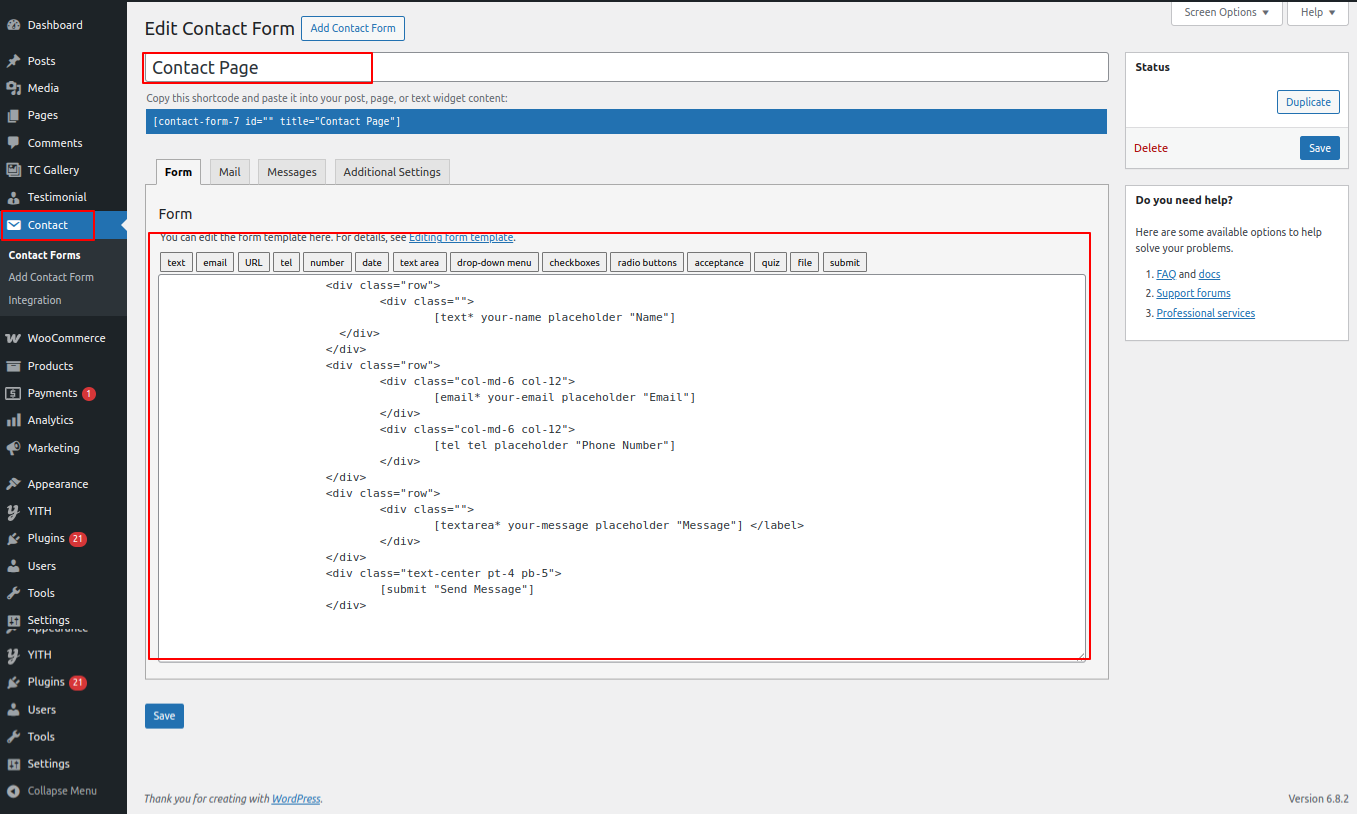Image resolution: width=1357 pixels, height=815 pixels.
Task: Open the Testimonial menu item
Action: (57, 197)
